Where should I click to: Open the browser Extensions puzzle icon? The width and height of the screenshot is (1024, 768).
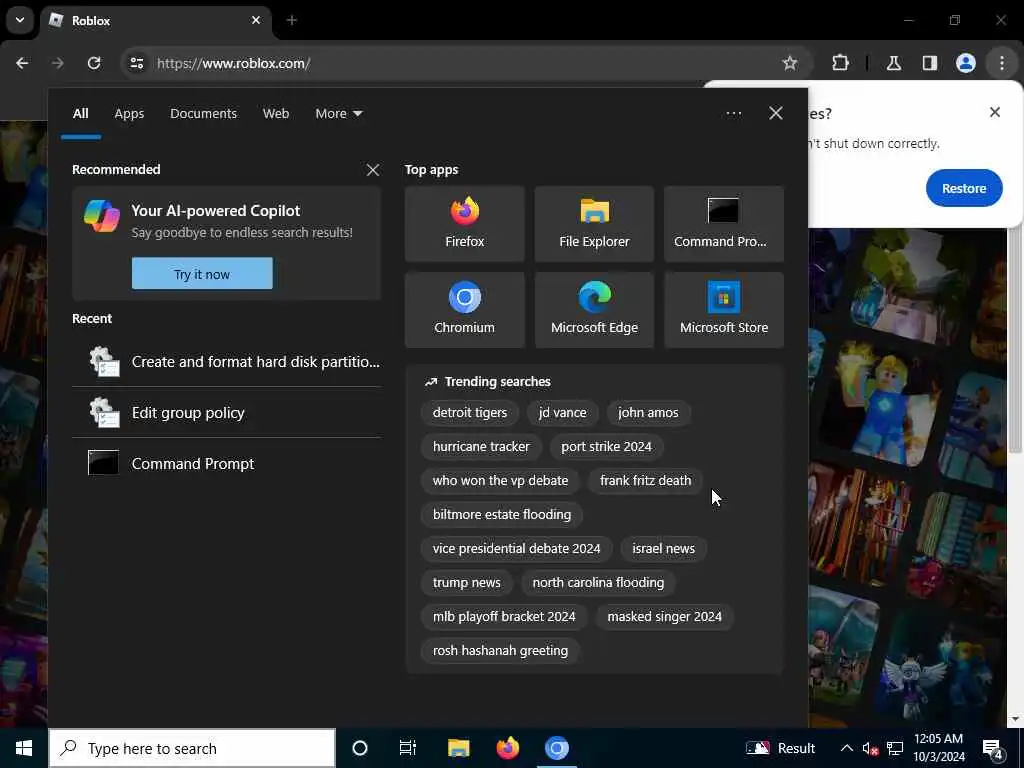[840, 63]
